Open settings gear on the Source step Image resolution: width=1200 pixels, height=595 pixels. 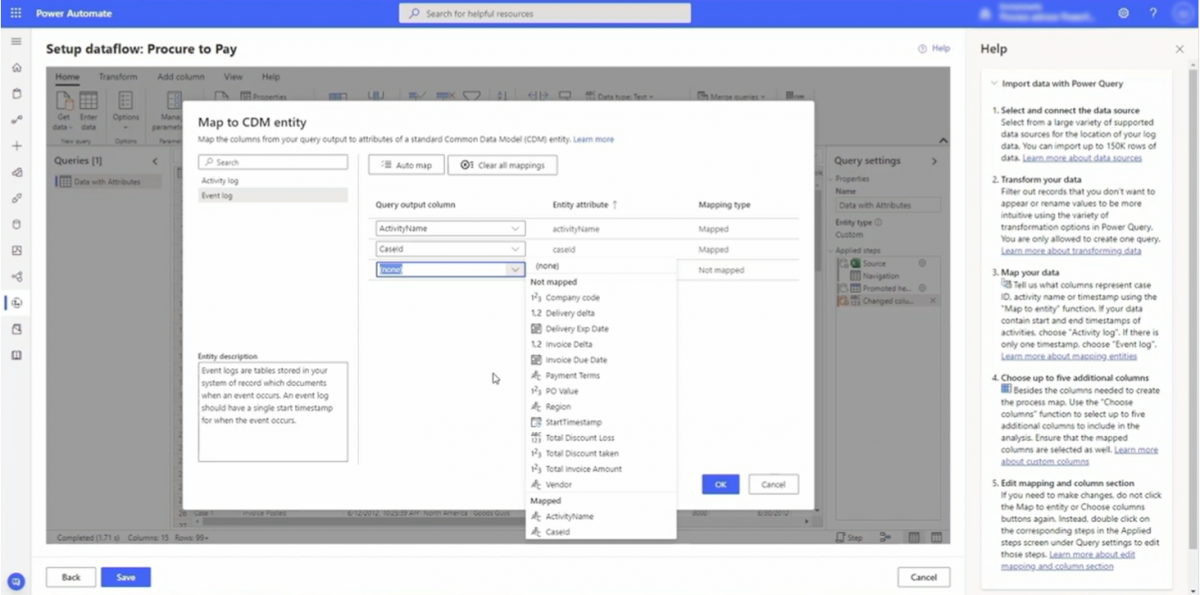[922, 263]
